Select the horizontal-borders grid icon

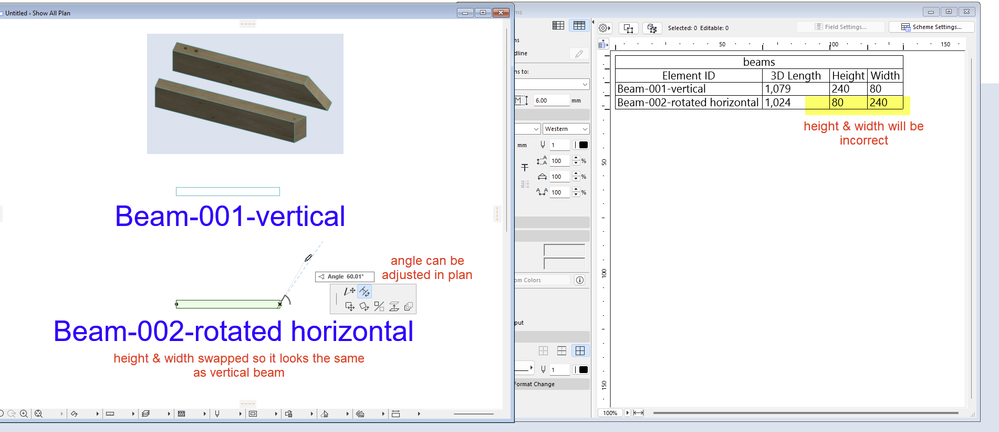point(561,350)
